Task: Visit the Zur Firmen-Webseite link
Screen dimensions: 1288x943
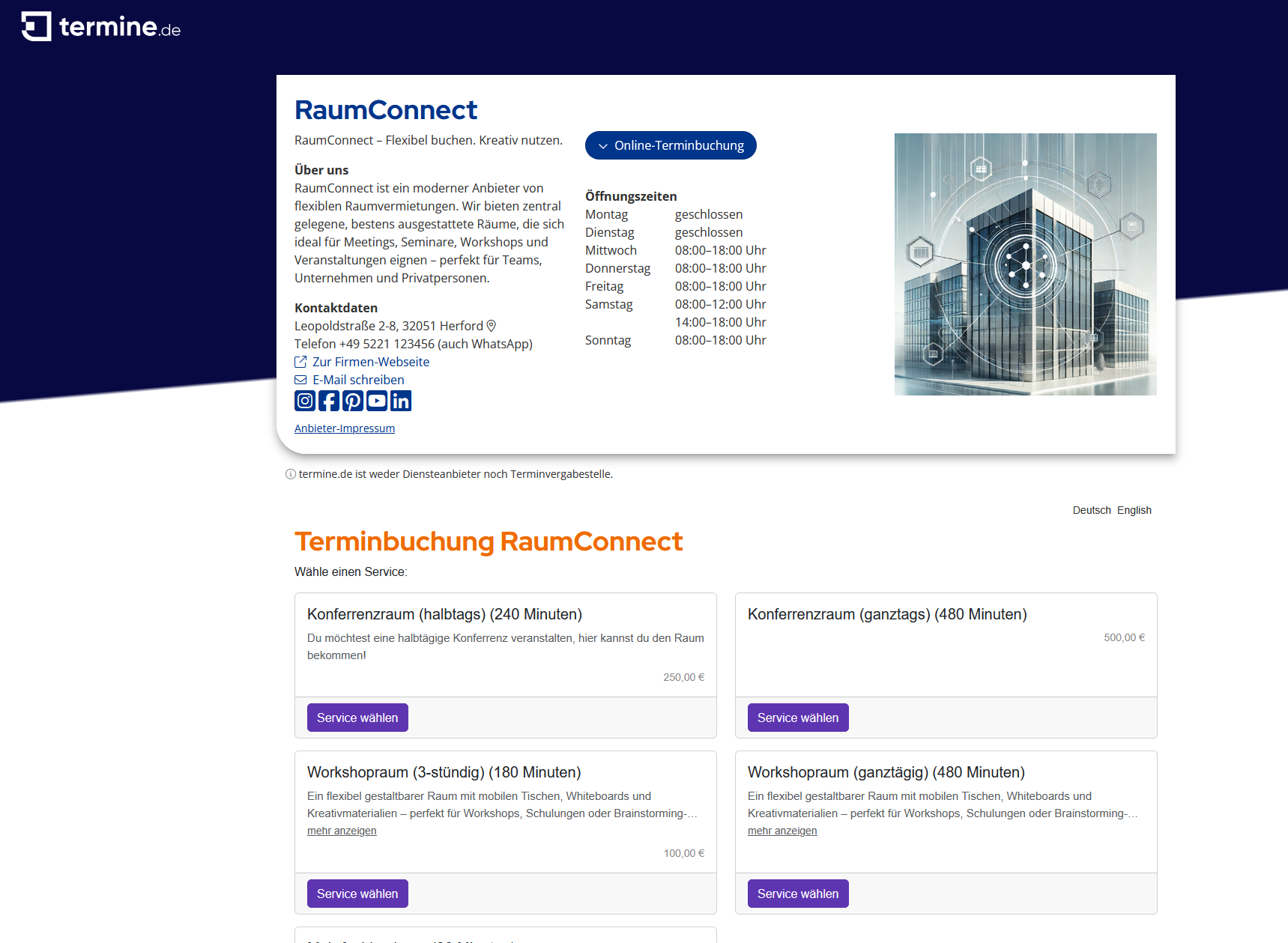Action: tap(363, 362)
